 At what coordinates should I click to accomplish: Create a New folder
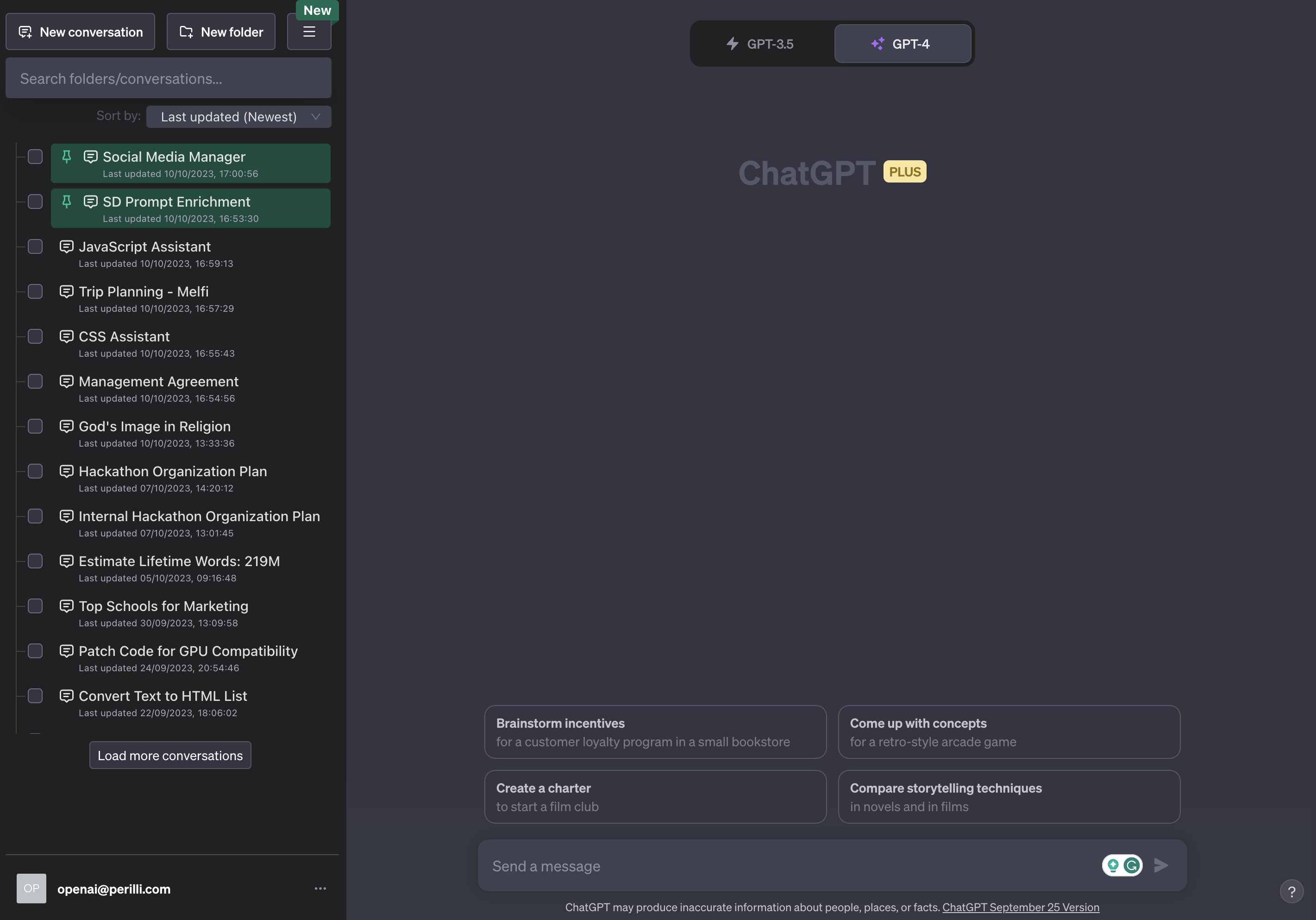point(221,32)
